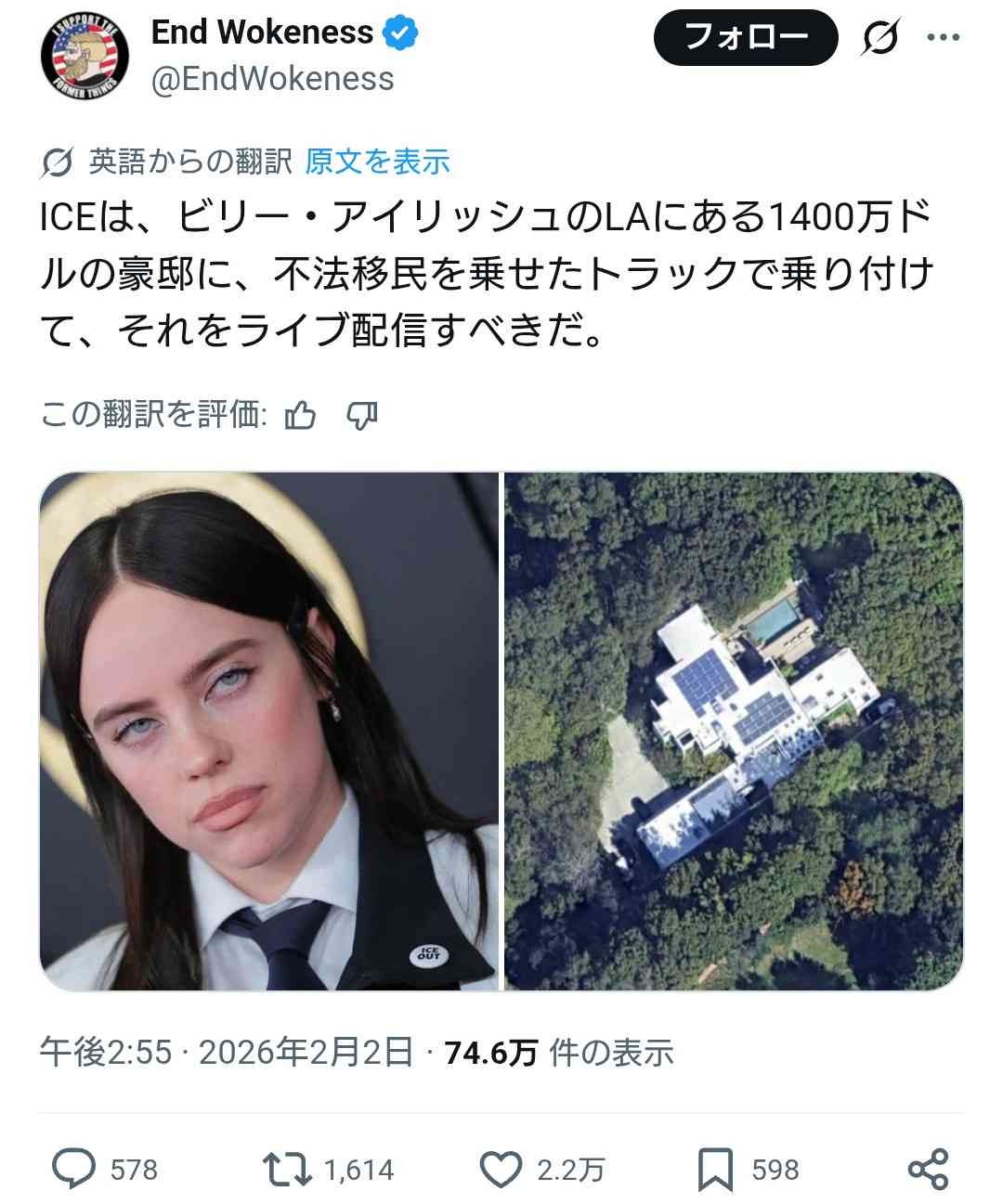Bookmark the post with the bookmark icon

point(715,1170)
